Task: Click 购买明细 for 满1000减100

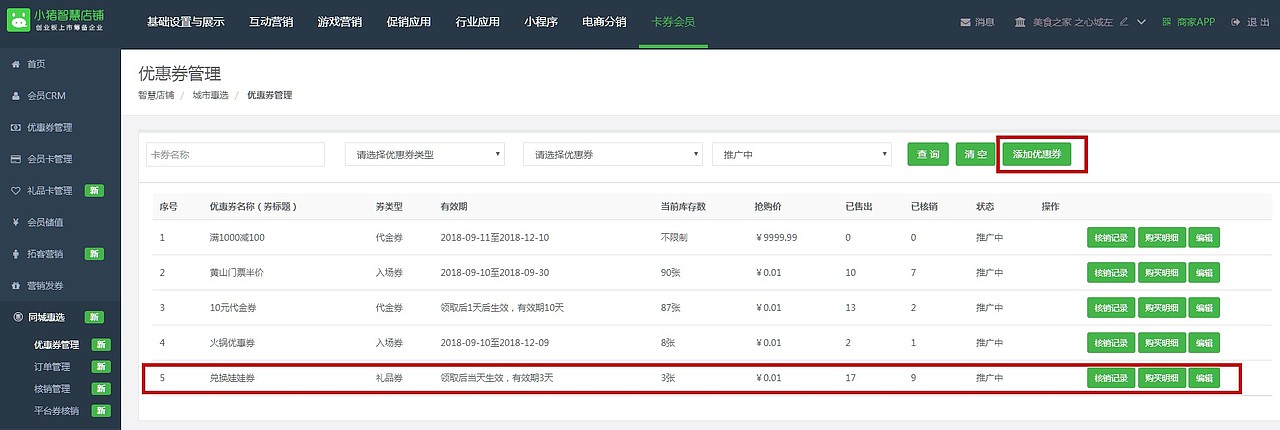Action: coord(1162,238)
